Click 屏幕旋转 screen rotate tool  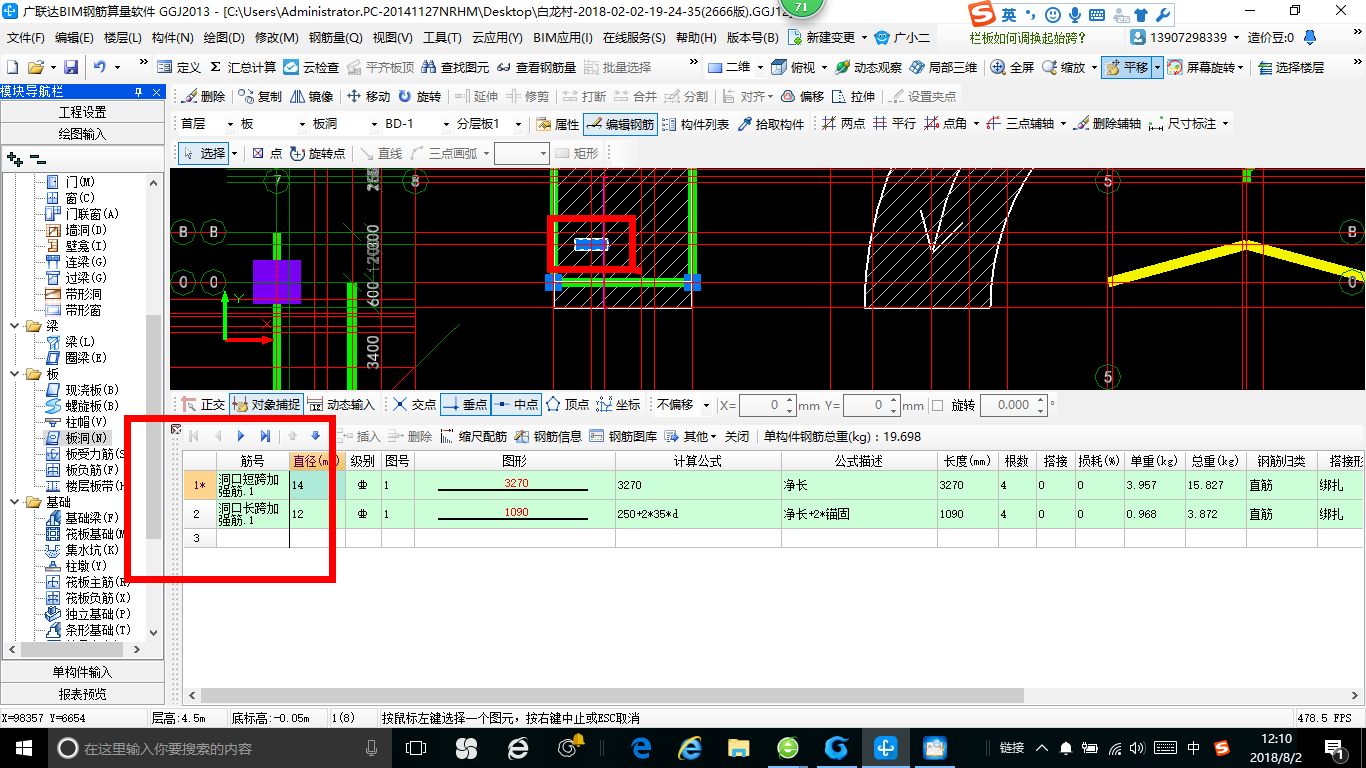pos(1204,67)
